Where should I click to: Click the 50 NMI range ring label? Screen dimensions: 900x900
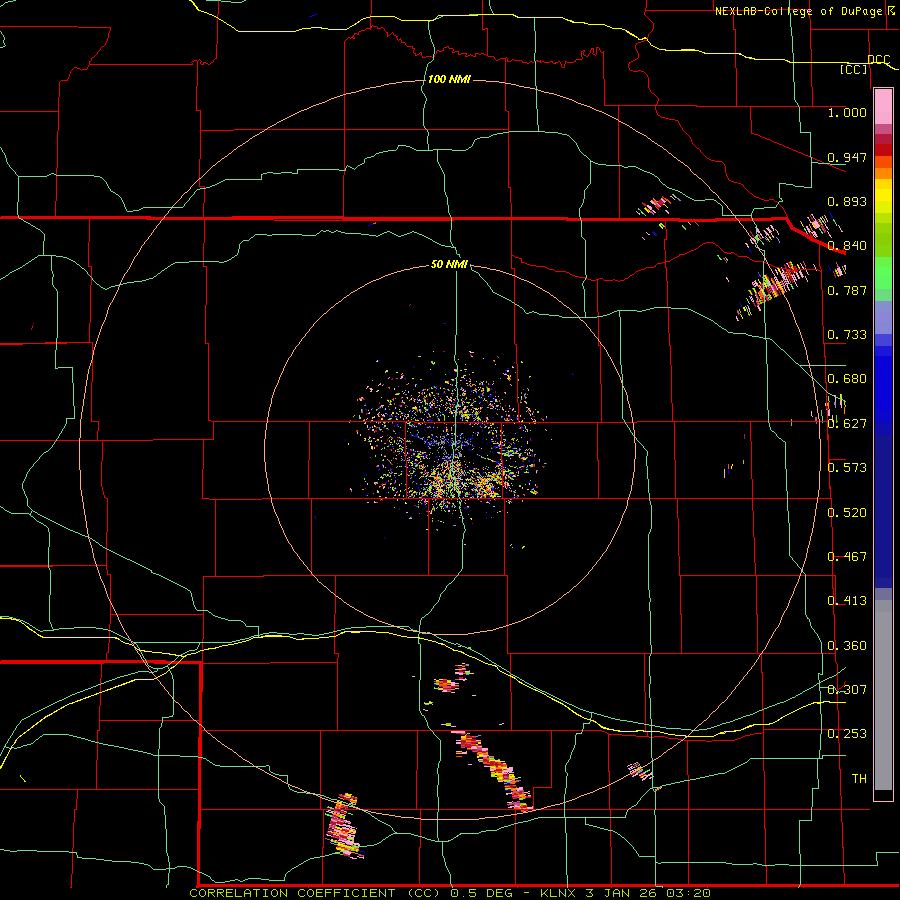pos(449,264)
